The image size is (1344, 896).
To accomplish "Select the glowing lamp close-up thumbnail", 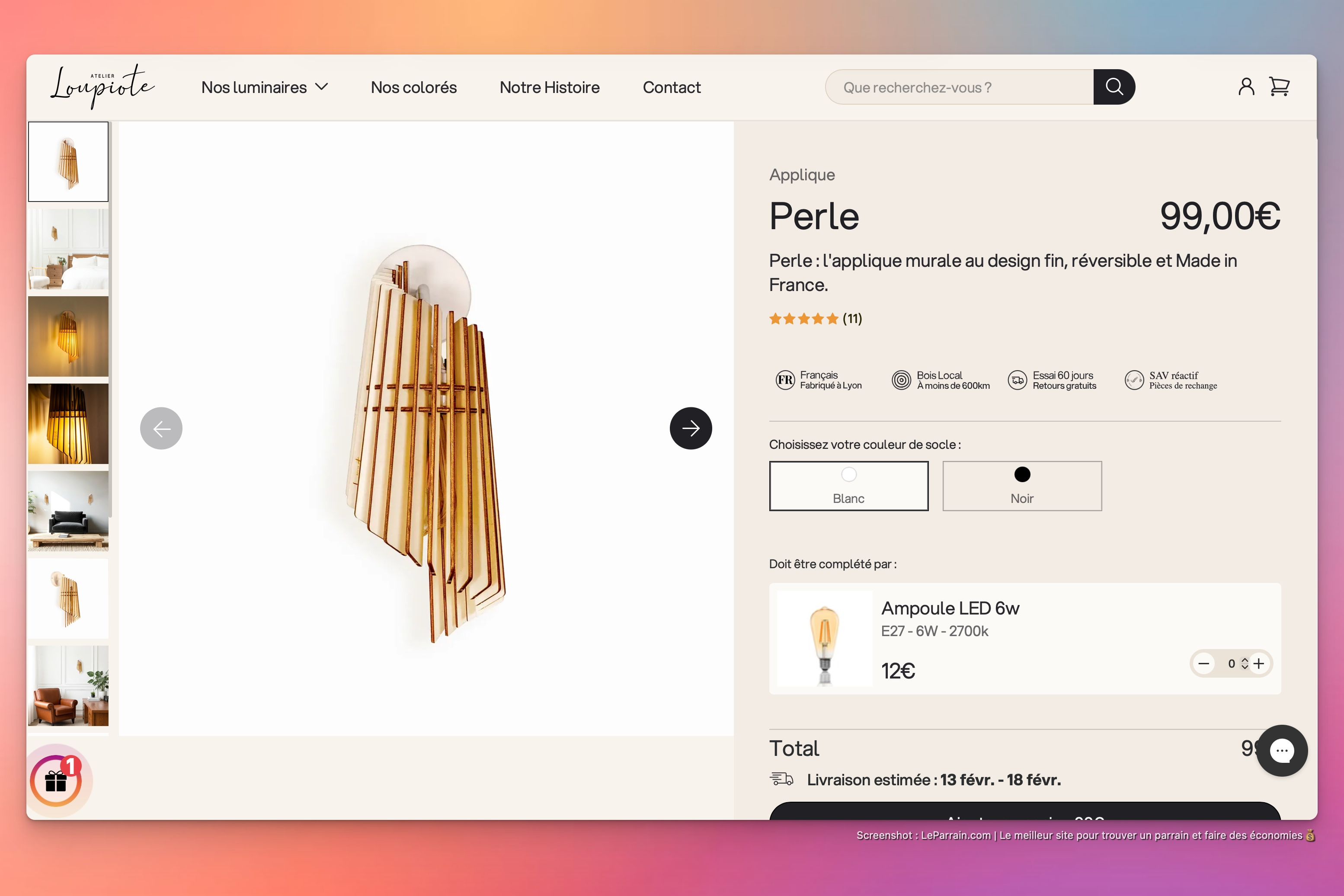I will click(x=68, y=423).
